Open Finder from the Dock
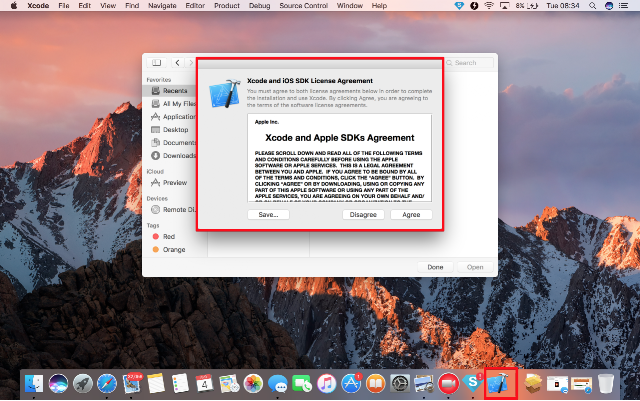Viewport: 640px width, 401px height. 34,384
